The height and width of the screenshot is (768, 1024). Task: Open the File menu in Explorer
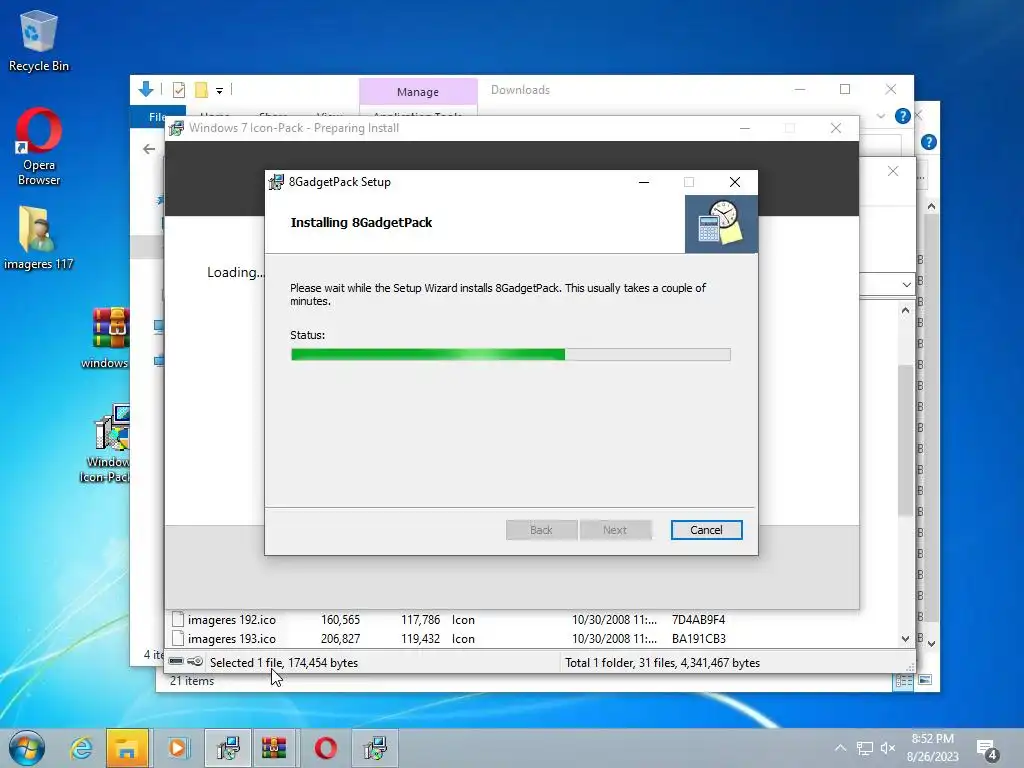157,116
